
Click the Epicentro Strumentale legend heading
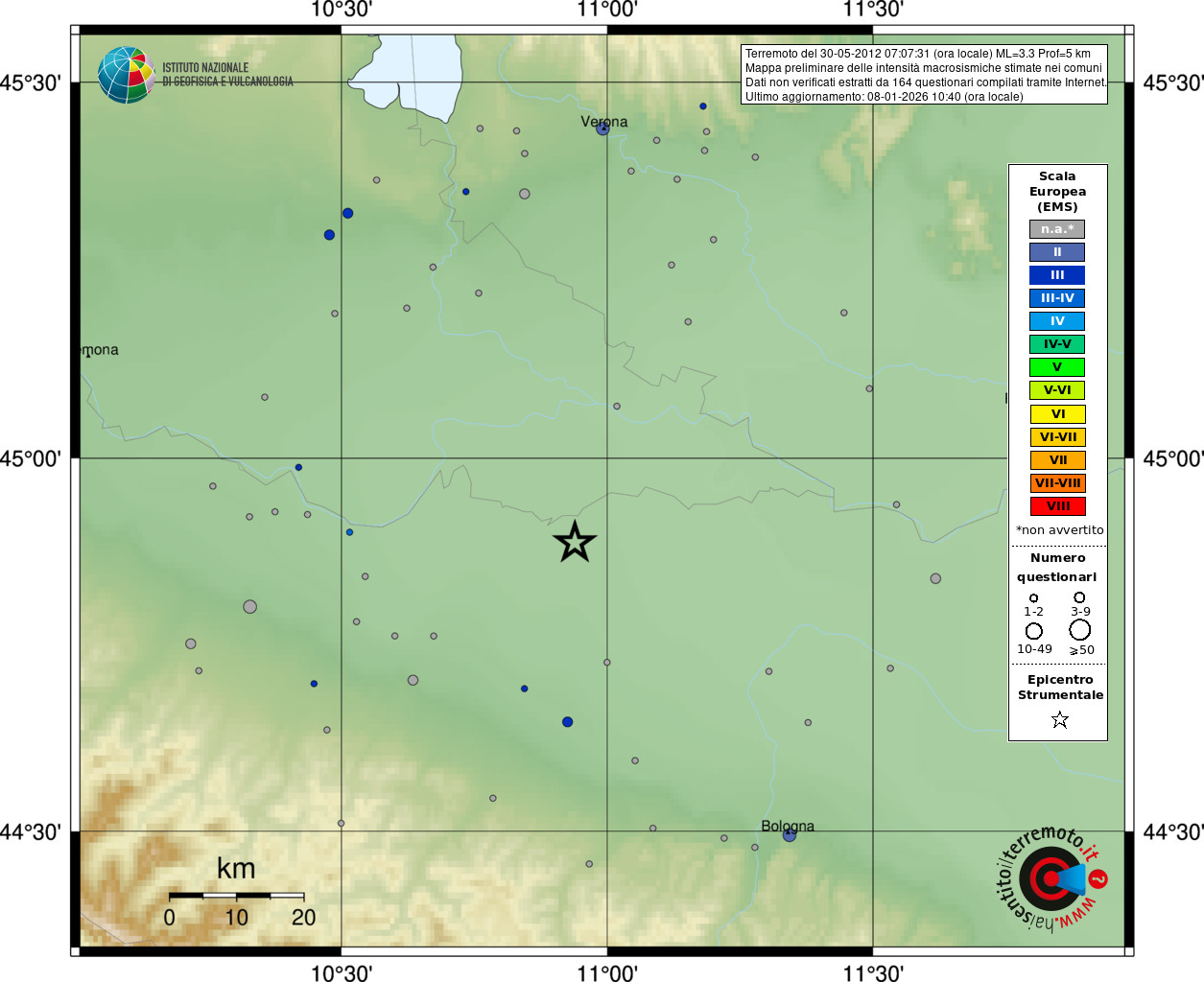1060,688
